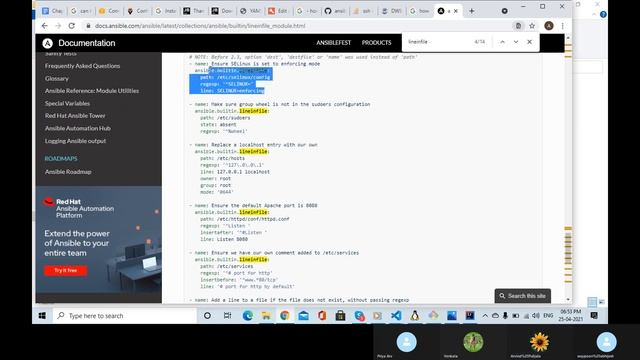Click the volume speaker tray icon

coord(536,316)
